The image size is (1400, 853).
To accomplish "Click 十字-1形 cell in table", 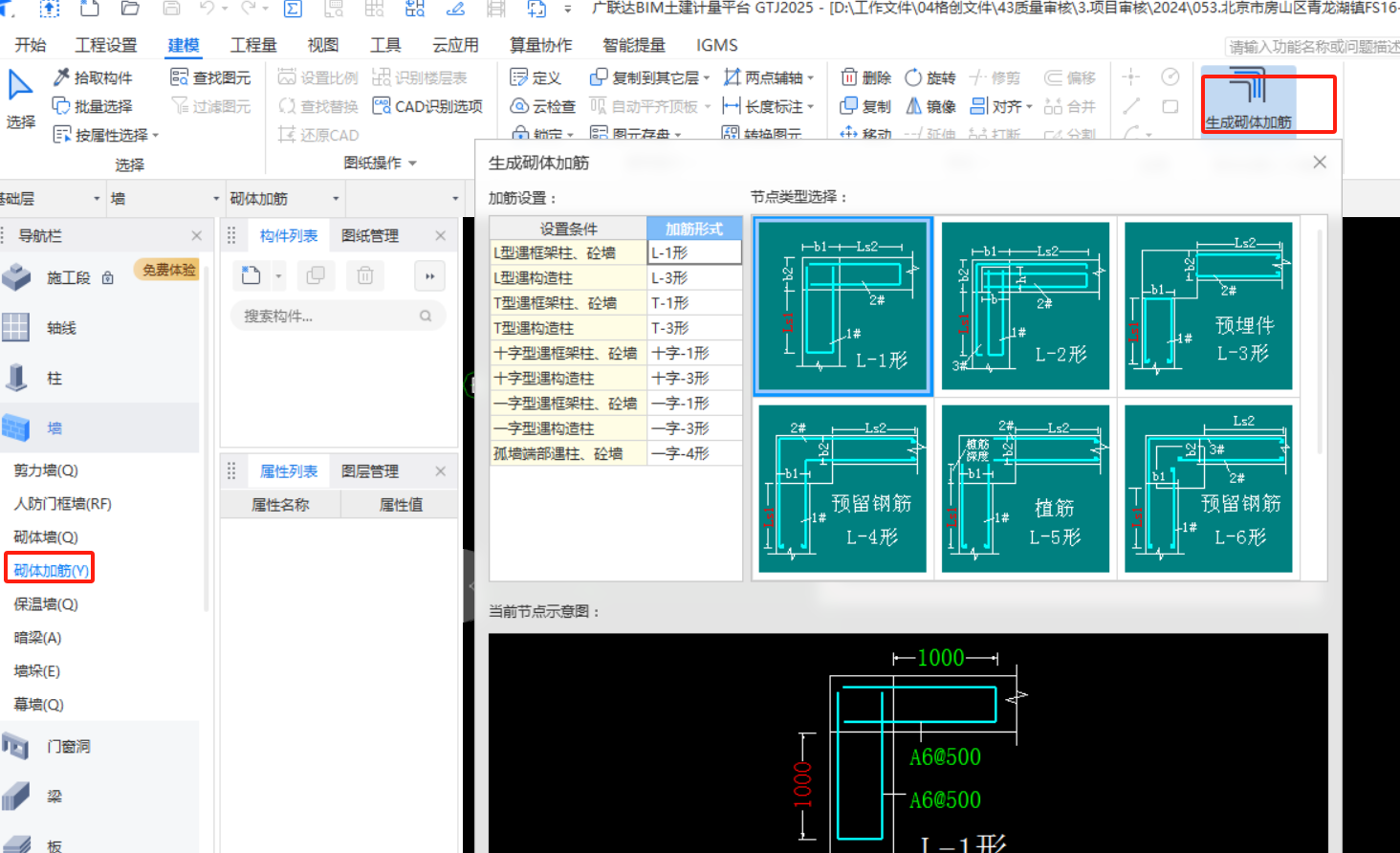I will tap(694, 353).
